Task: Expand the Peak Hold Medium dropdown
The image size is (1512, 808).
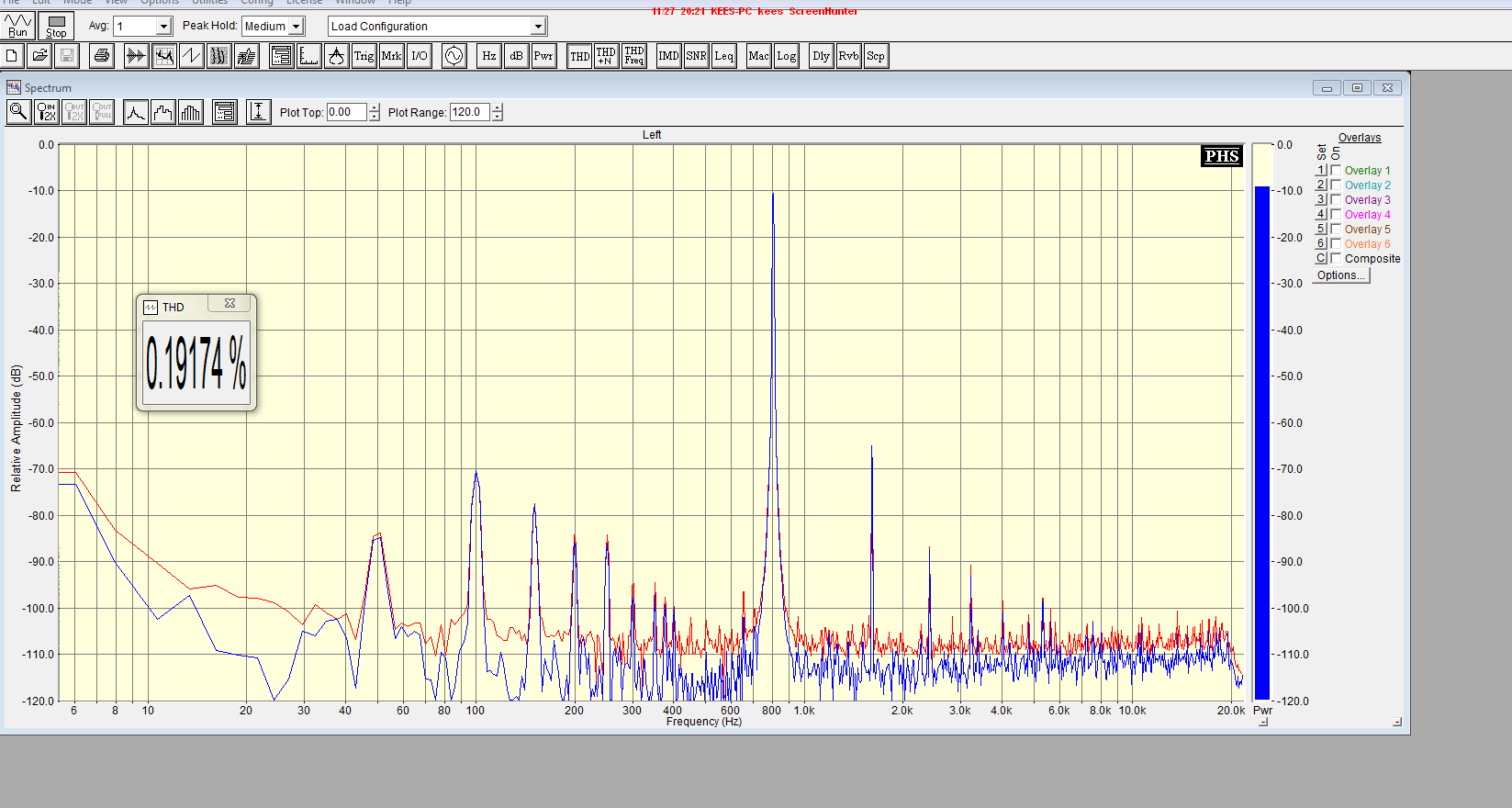Action: [297, 27]
